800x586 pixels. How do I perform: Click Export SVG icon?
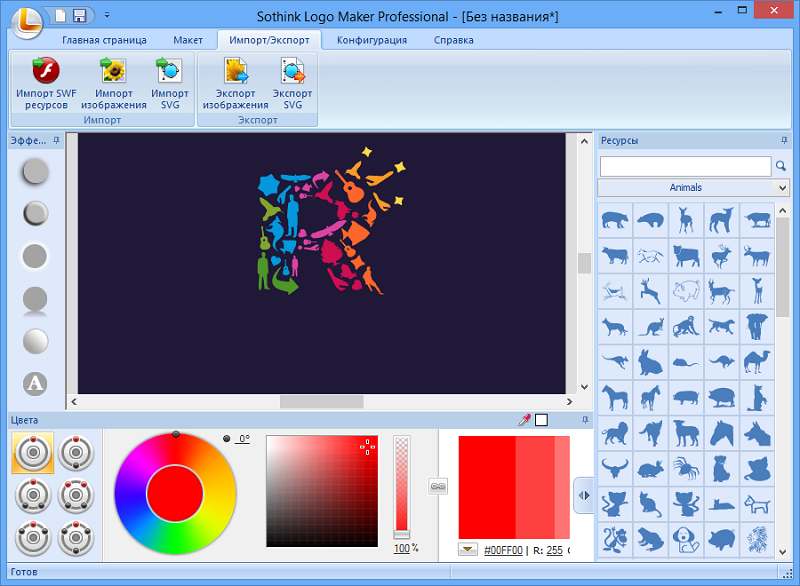(292, 71)
